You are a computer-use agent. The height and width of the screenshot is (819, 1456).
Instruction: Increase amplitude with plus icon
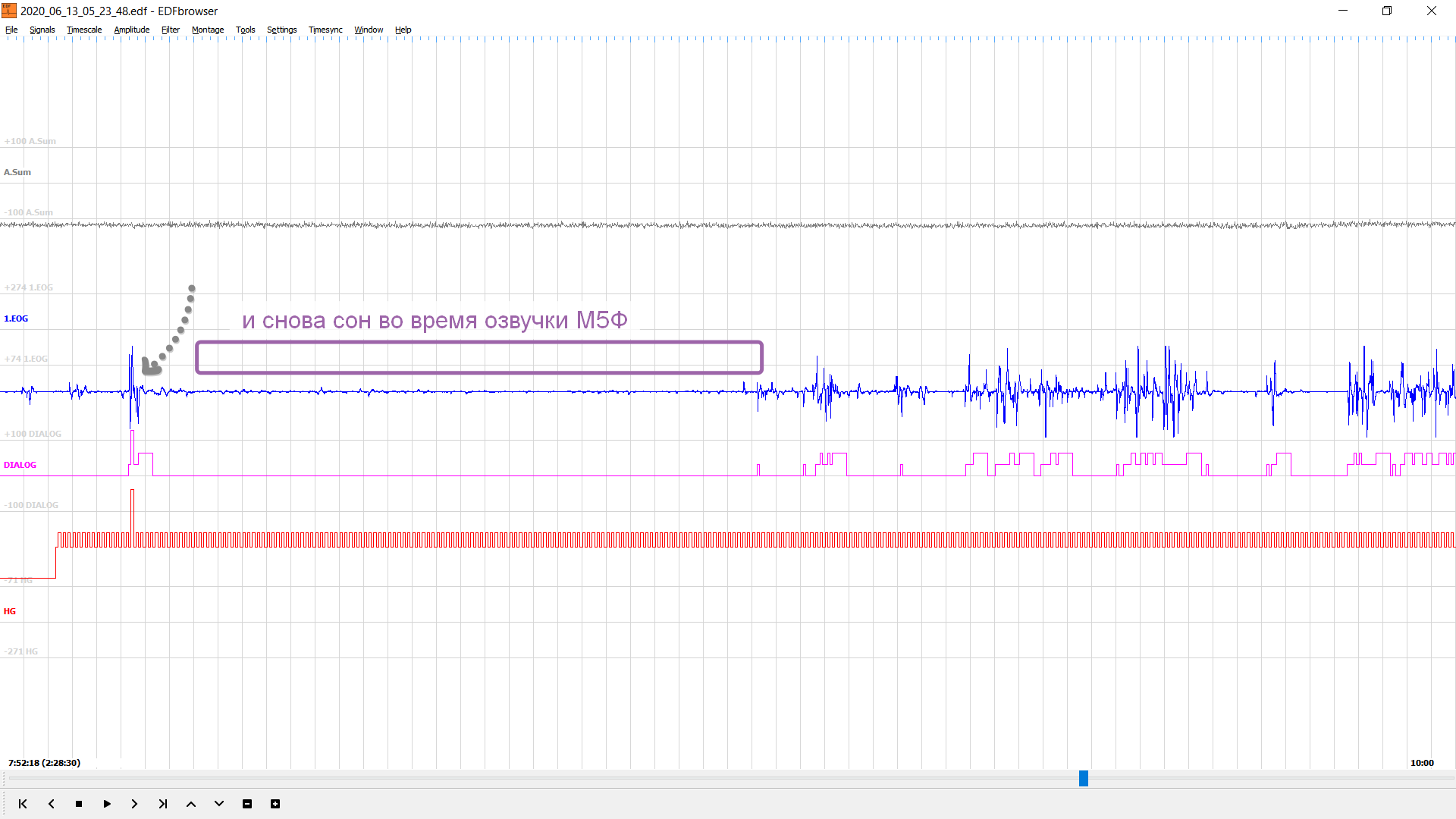275,804
